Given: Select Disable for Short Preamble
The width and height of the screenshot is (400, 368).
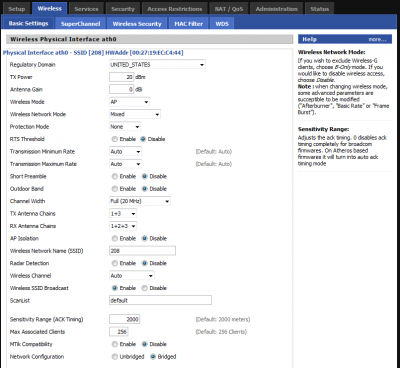Looking at the screenshot, I should point(145,176).
